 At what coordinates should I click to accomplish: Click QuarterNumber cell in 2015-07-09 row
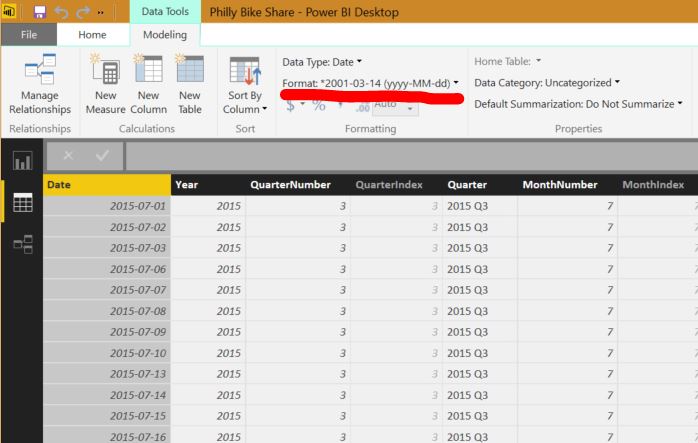point(297,332)
